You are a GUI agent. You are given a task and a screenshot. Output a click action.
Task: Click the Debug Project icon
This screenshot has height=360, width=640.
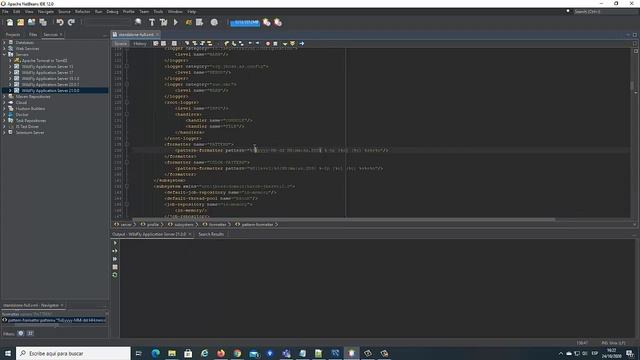pos(188,22)
